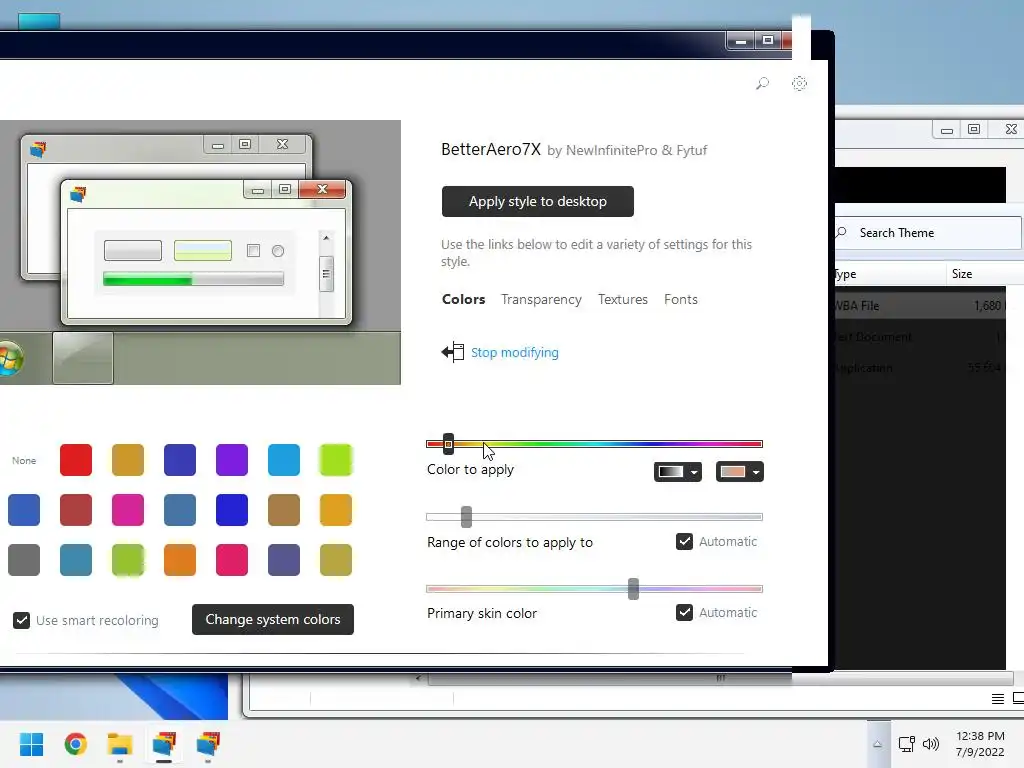This screenshot has width=1024, height=768.
Task: Click Change system colors button
Action: 273,619
